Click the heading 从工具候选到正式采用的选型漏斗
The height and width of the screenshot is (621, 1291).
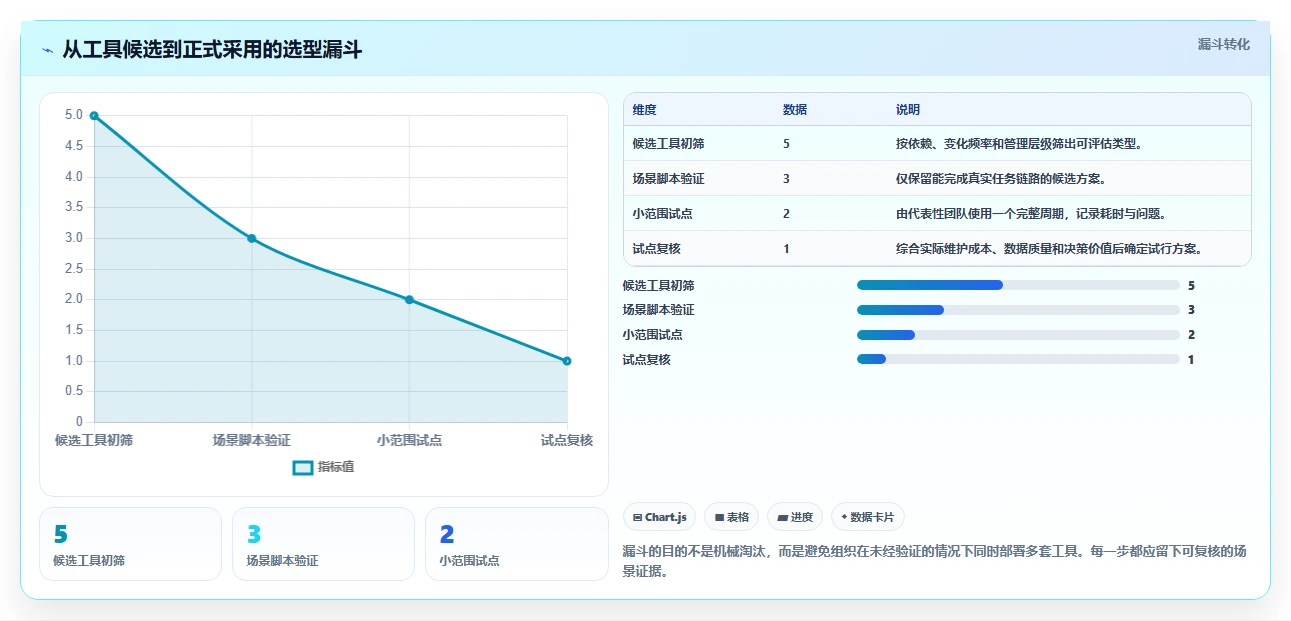(212, 50)
